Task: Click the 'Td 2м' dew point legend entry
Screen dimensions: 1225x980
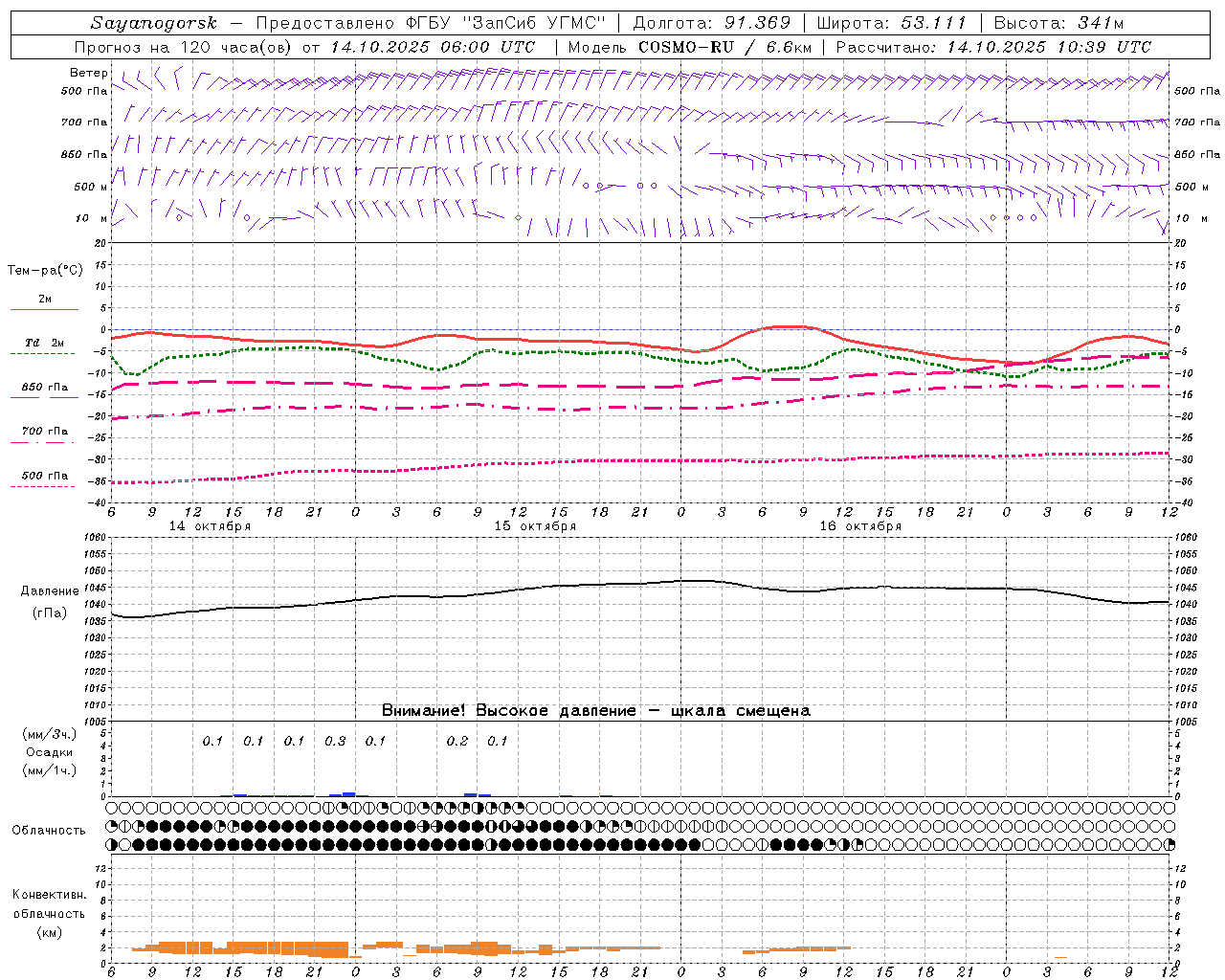Action: [x=44, y=343]
